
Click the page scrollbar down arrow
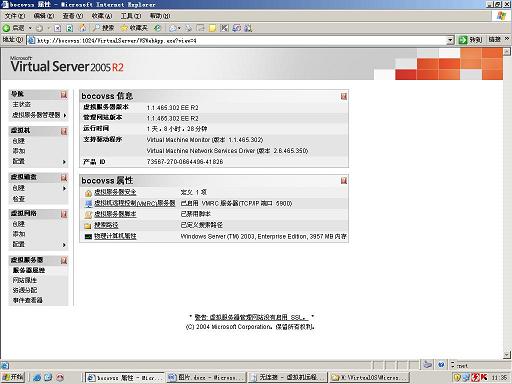pos(507,355)
